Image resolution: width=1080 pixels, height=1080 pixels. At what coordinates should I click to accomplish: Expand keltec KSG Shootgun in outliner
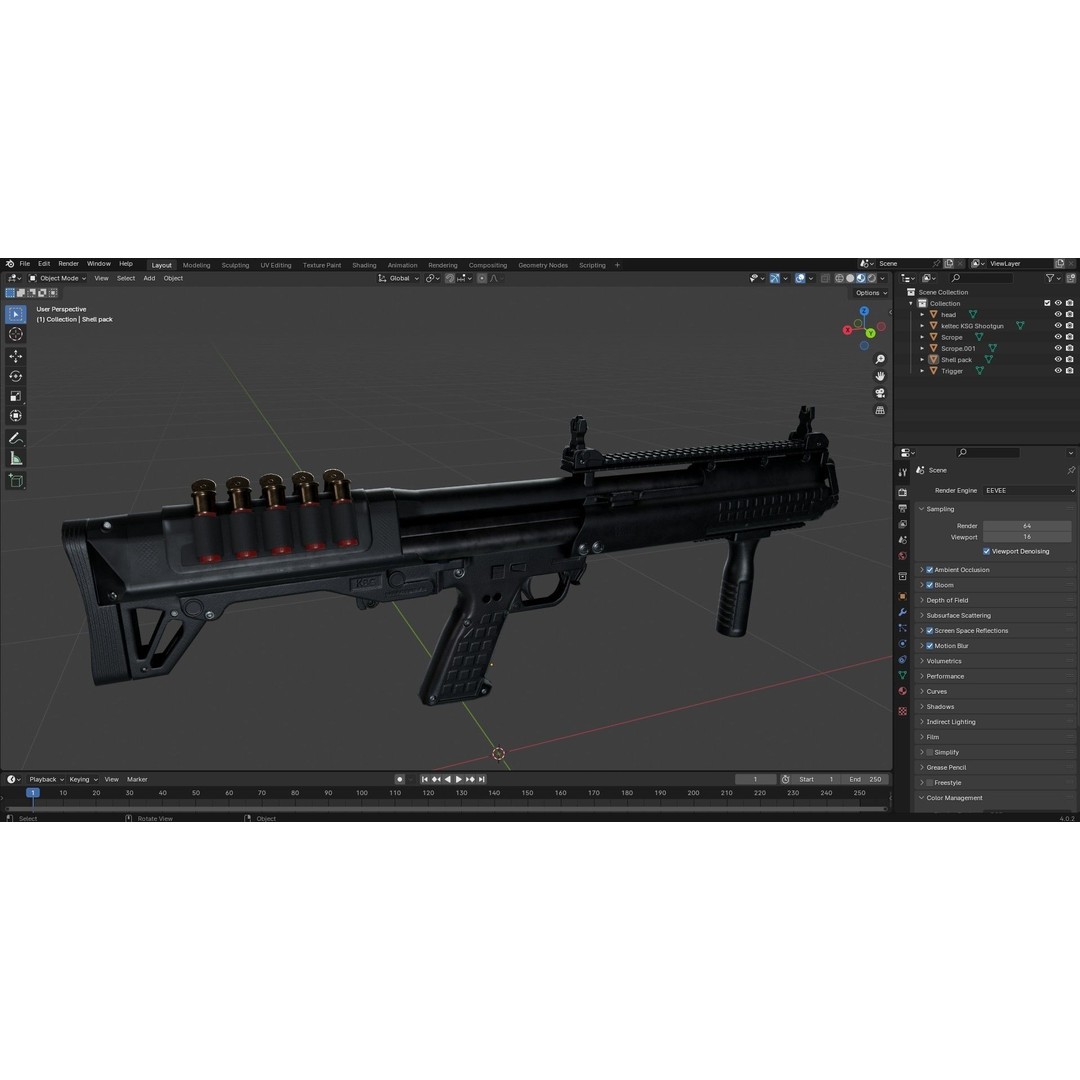tap(922, 326)
